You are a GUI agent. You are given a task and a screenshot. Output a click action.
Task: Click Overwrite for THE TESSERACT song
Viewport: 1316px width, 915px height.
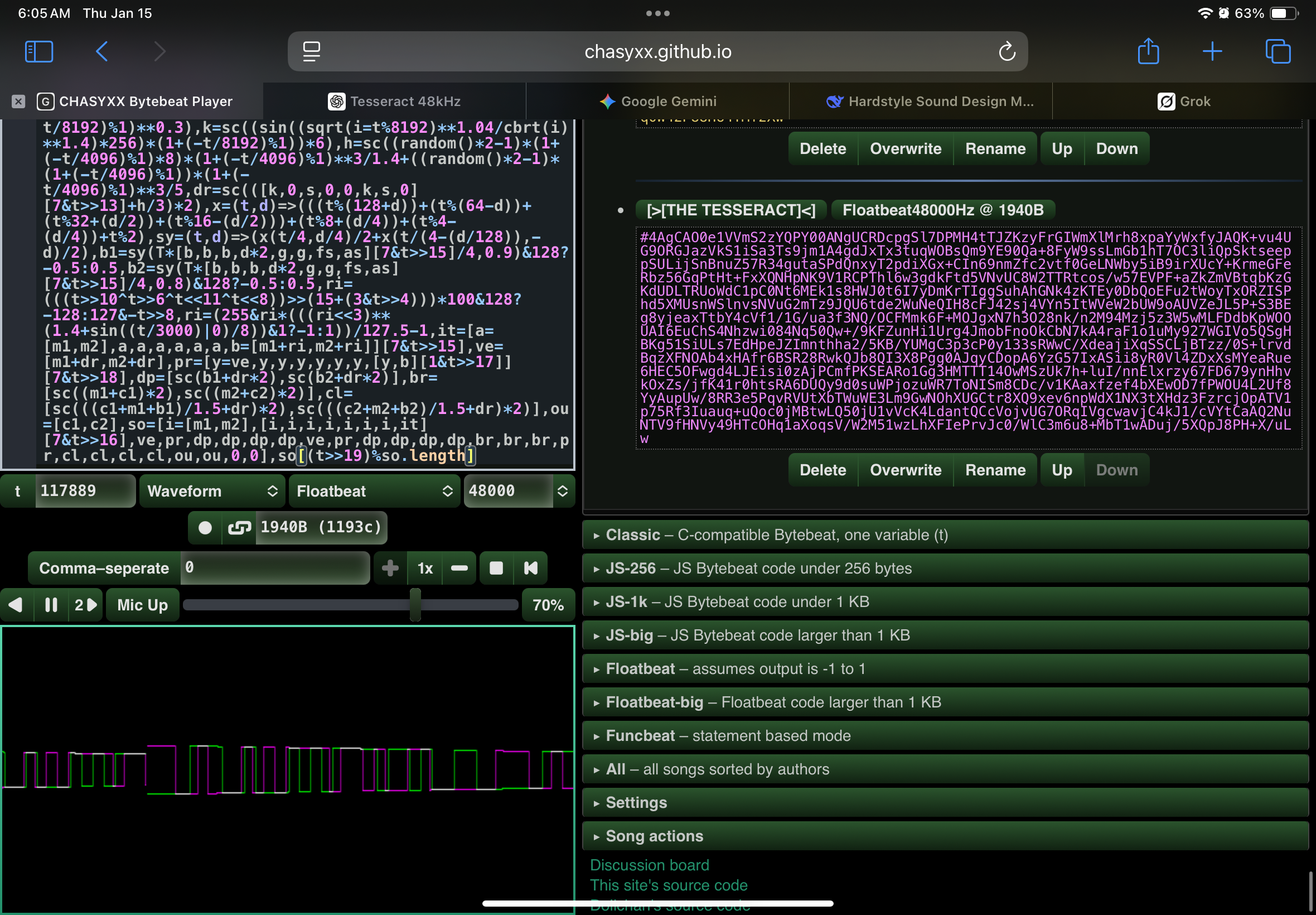pos(905,470)
